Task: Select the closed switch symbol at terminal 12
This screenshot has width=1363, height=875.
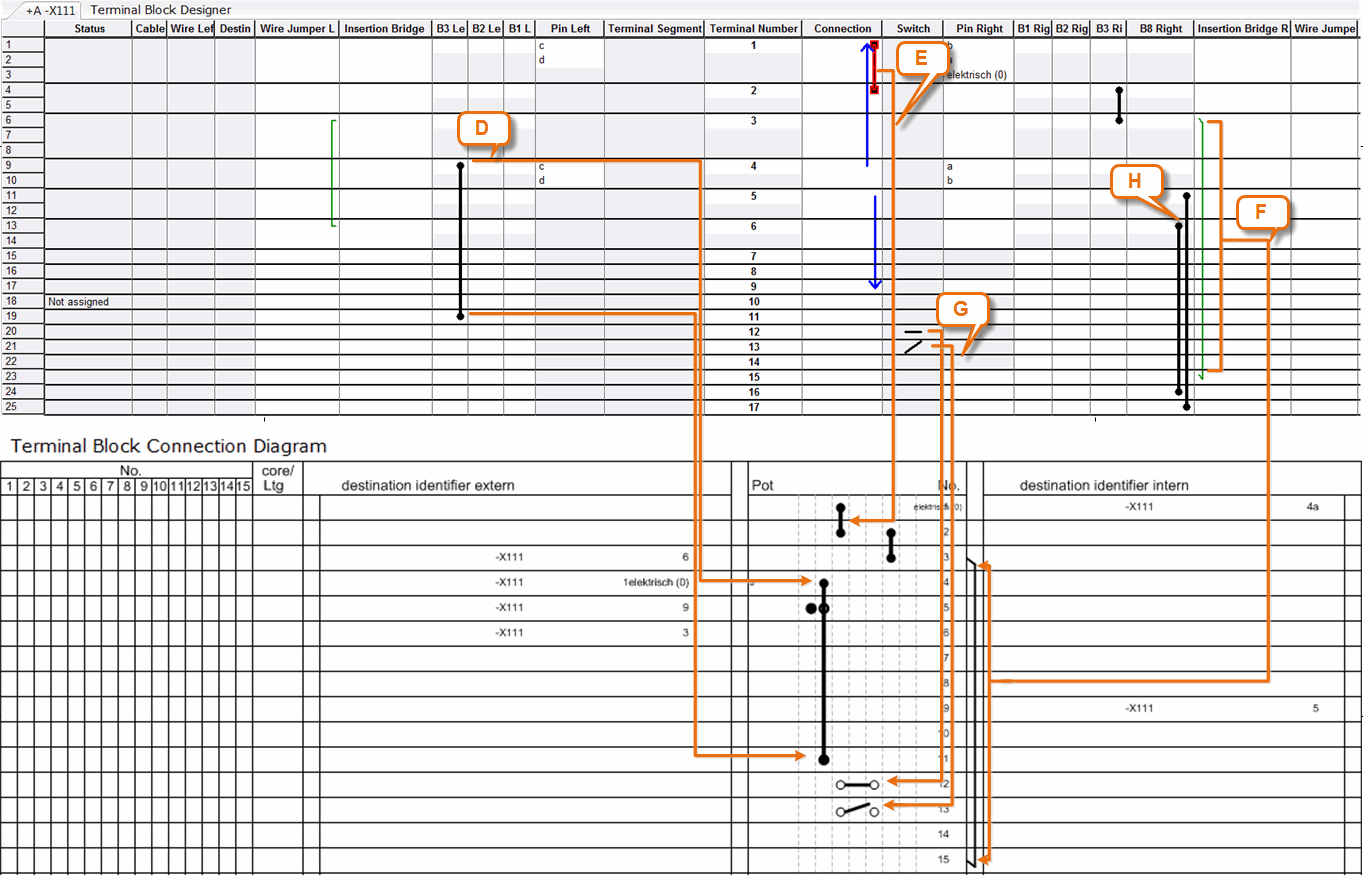Action: (914, 330)
